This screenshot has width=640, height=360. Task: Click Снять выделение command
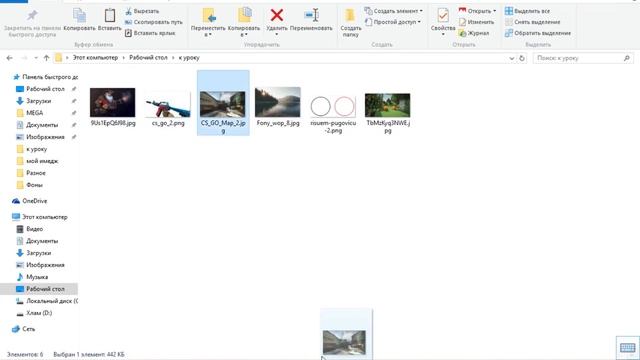(533, 22)
